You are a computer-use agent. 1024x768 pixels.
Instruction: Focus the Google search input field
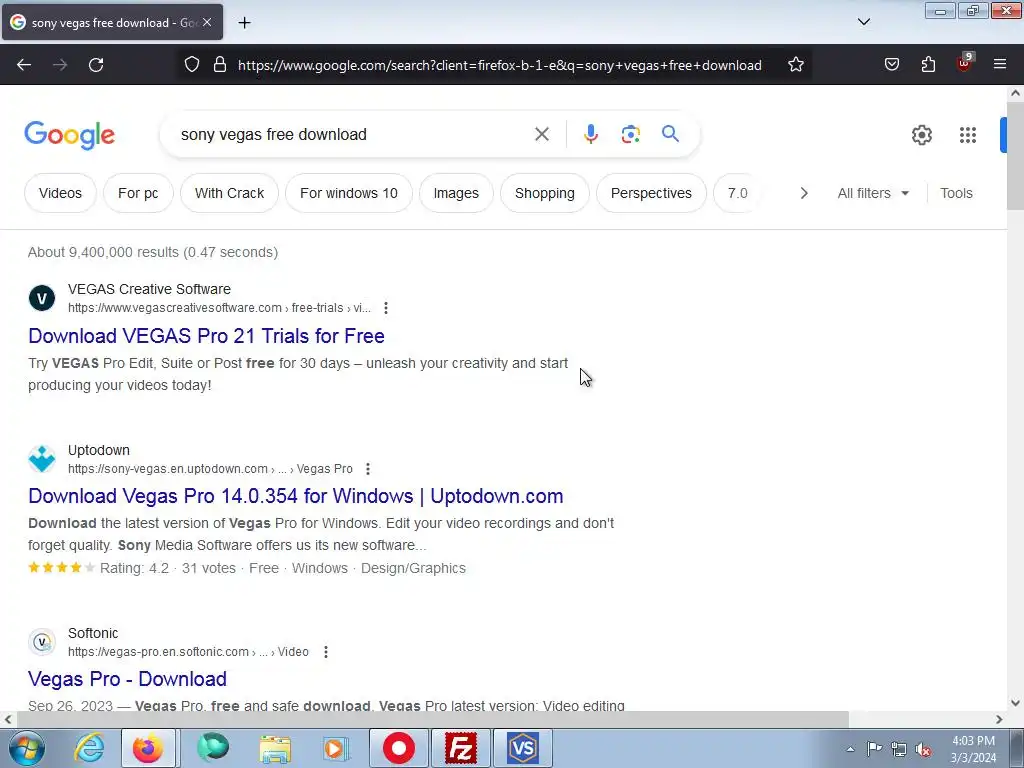click(x=353, y=135)
